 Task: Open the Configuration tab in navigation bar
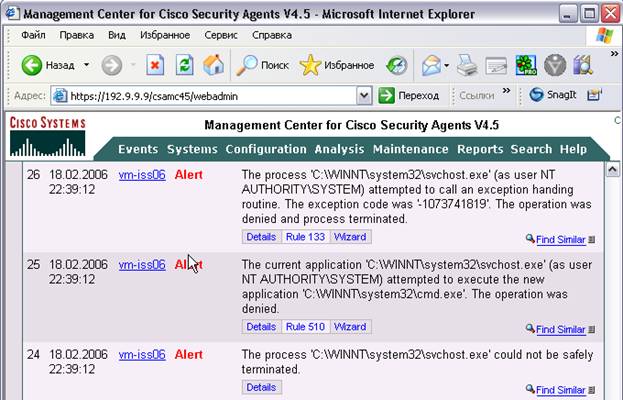pos(266,149)
